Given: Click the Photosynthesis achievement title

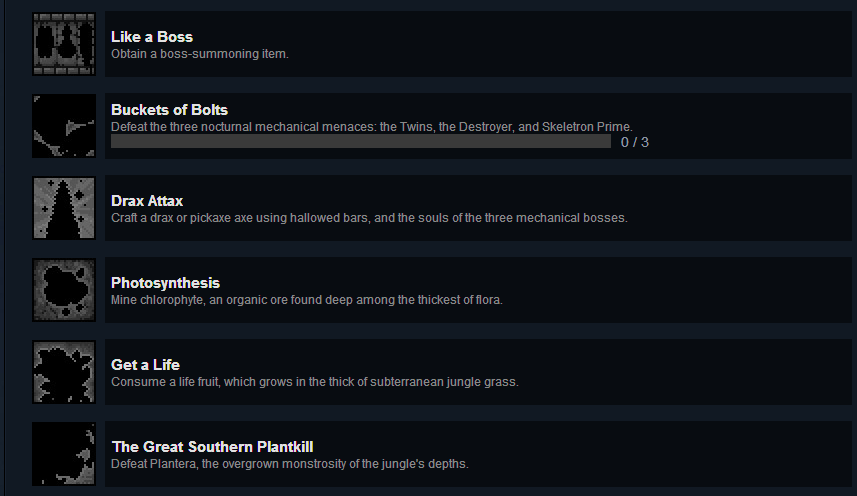Looking at the screenshot, I should click(x=165, y=283).
